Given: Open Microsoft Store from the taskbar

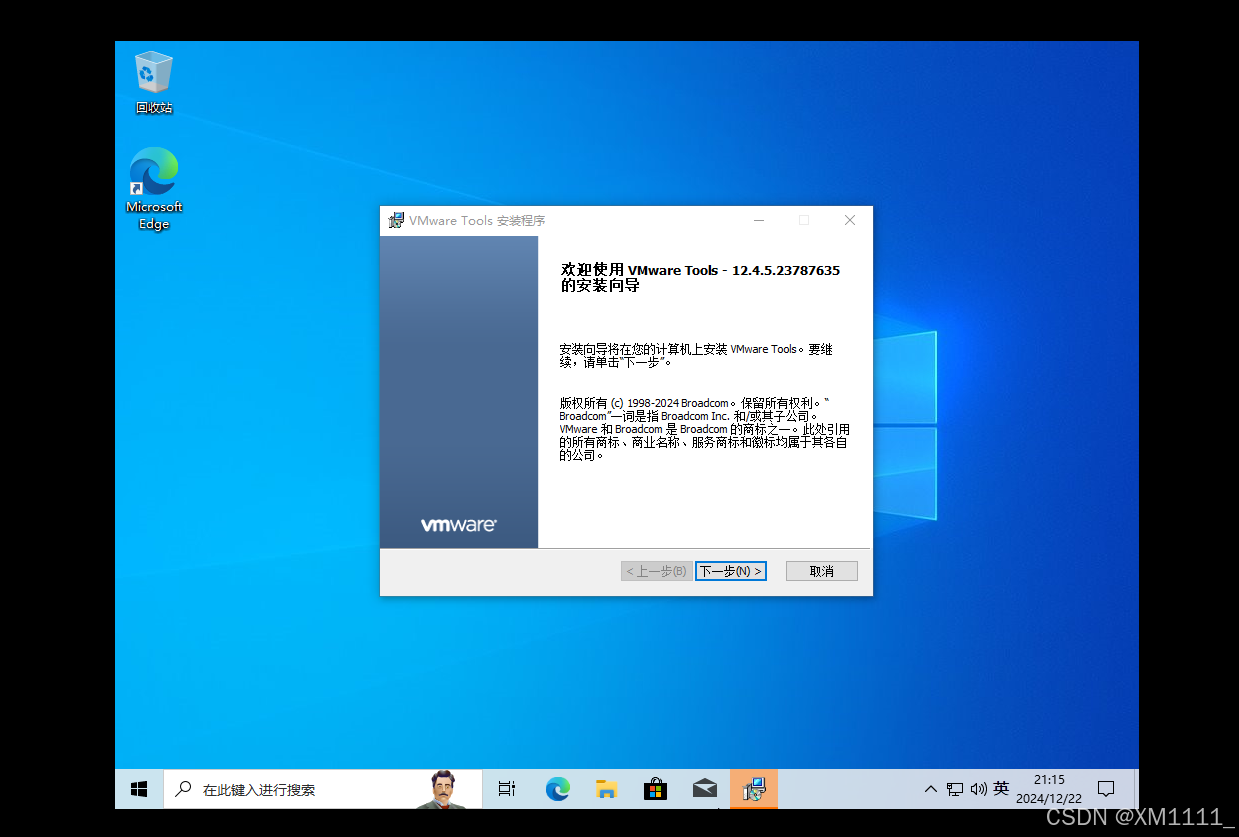Looking at the screenshot, I should (655, 789).
